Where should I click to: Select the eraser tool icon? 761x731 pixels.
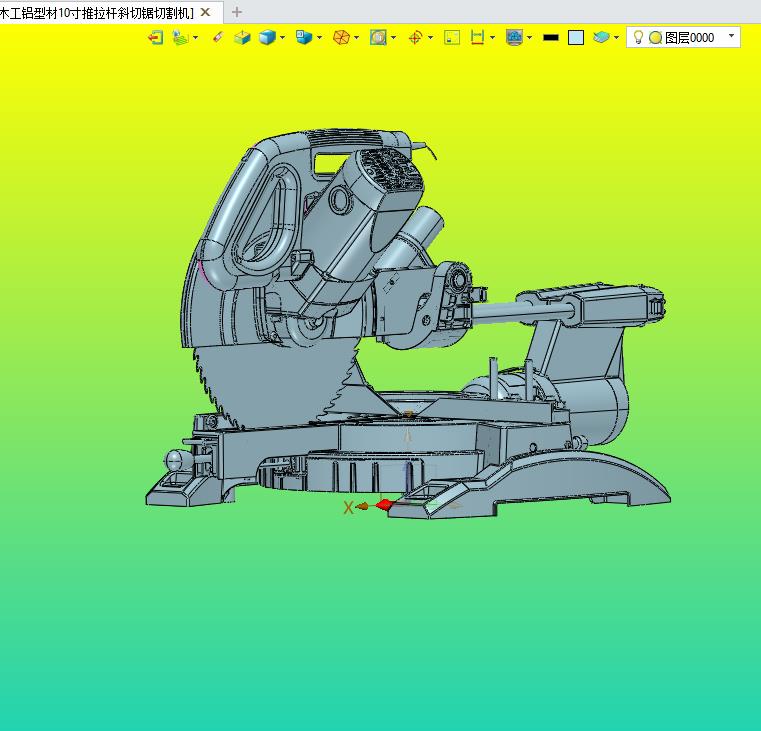(218, 37)
